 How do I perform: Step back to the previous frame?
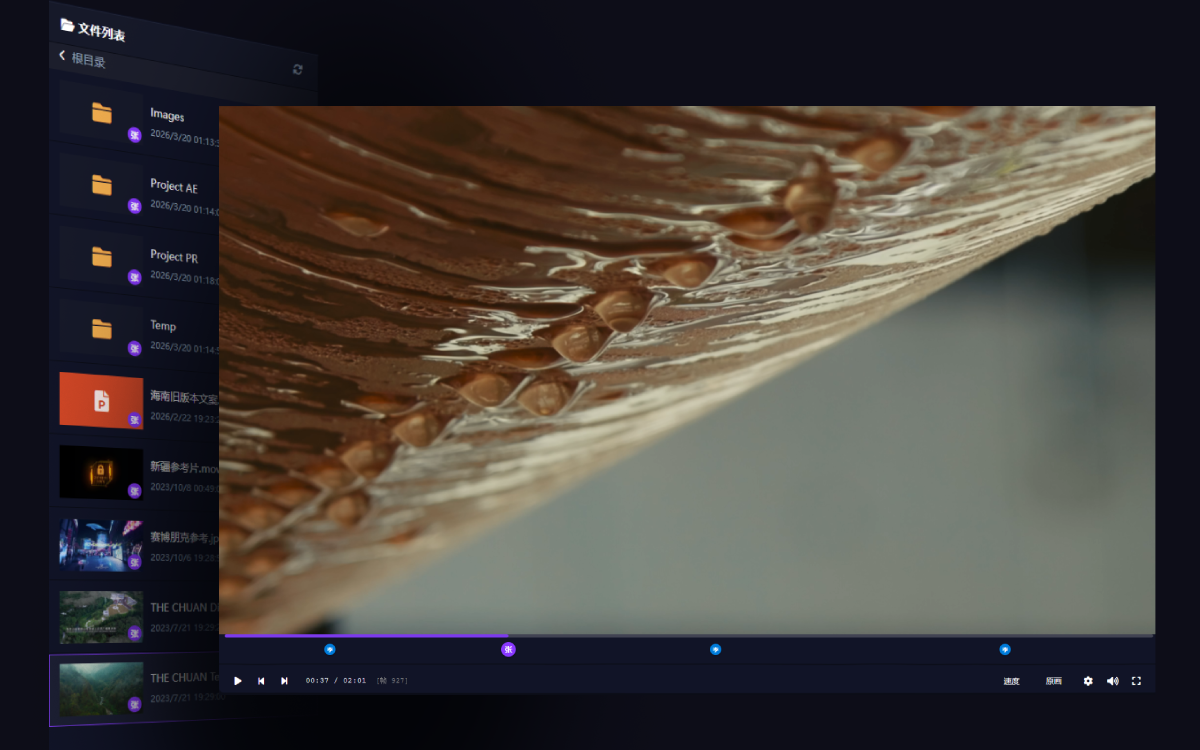tap(261, 681)
